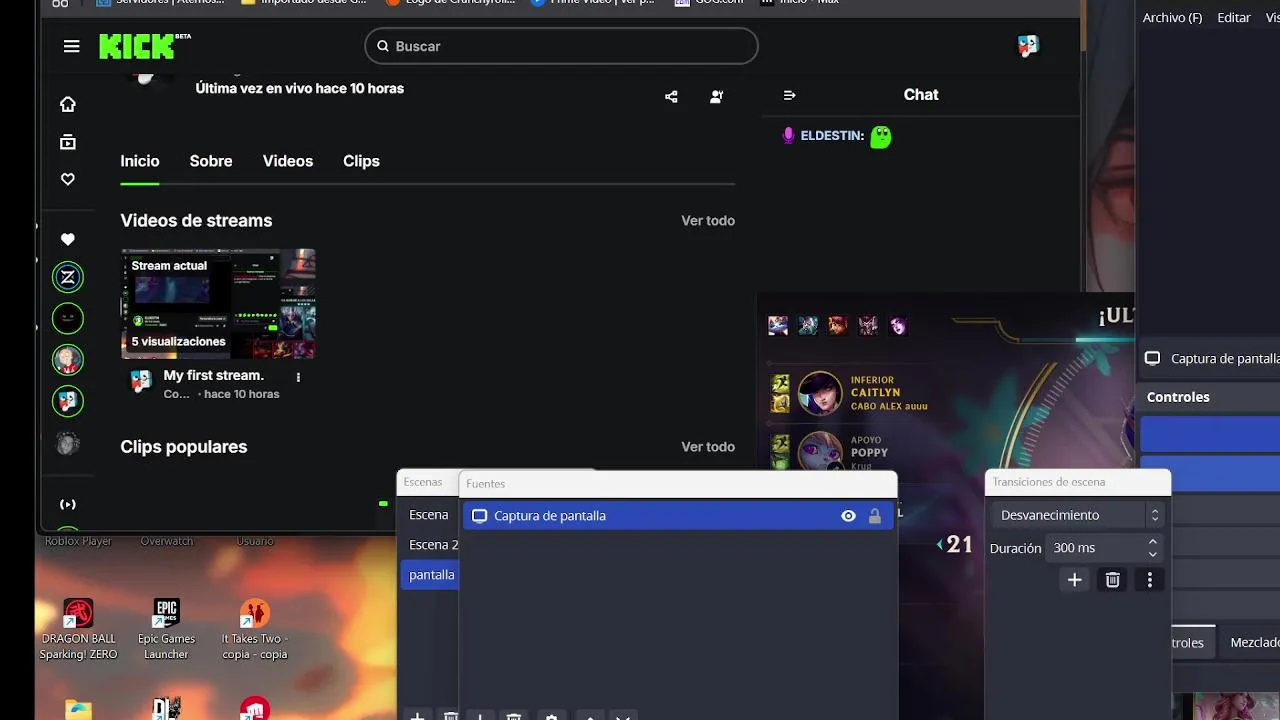Click the Buscar search field
The image size is (1280, 720).
(x=561, y=46)
